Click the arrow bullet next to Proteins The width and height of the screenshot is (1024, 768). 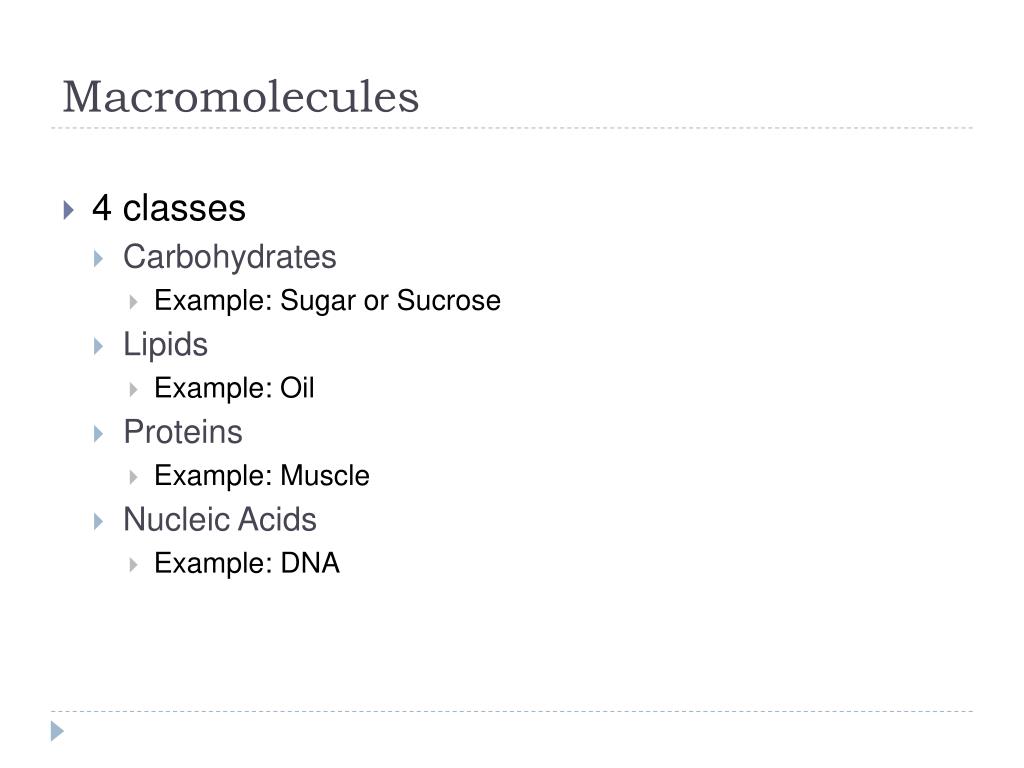[x=99, y=434]
